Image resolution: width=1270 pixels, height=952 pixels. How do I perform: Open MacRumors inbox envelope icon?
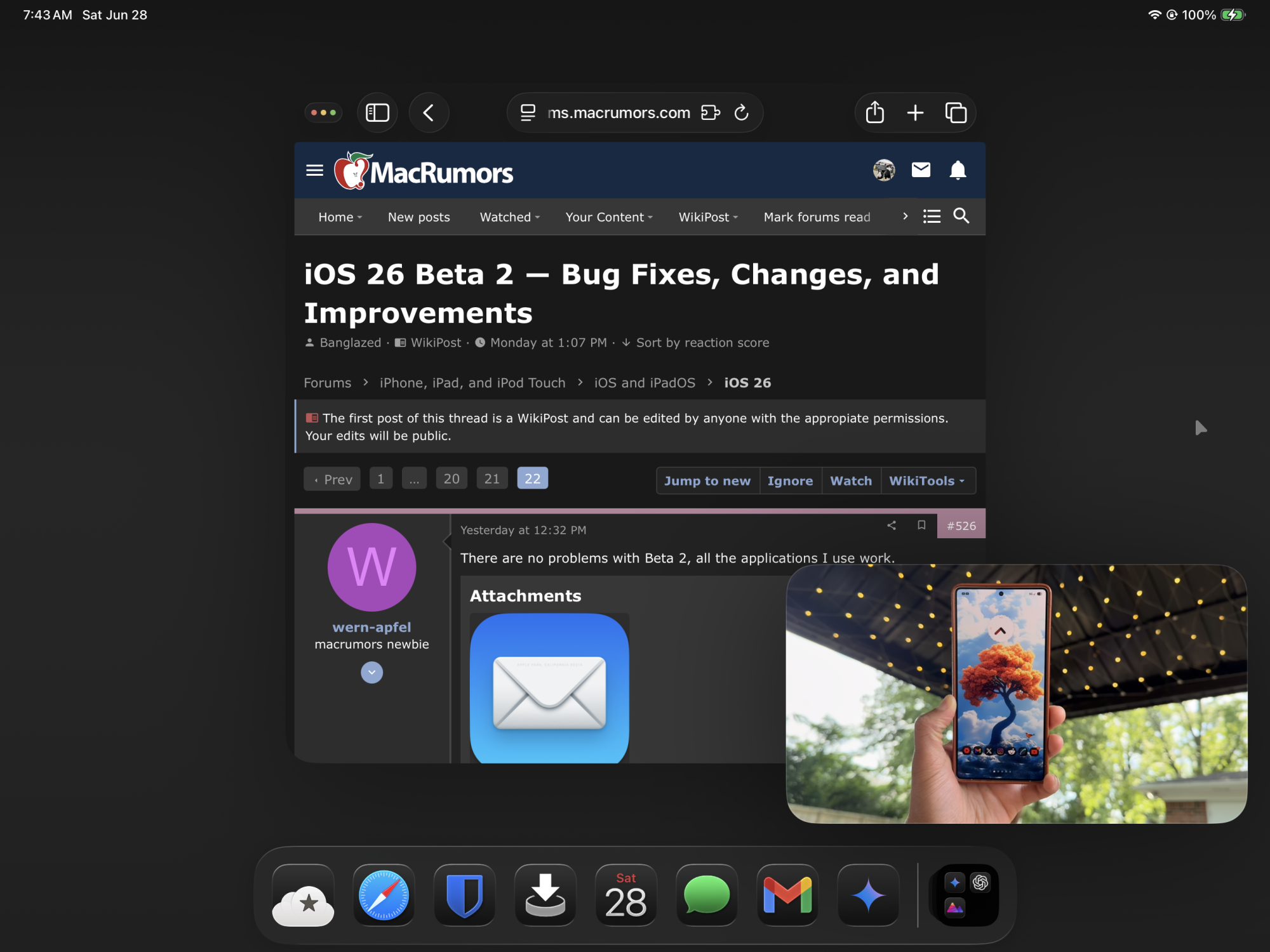pyautogui.click(x=921, y=170)
